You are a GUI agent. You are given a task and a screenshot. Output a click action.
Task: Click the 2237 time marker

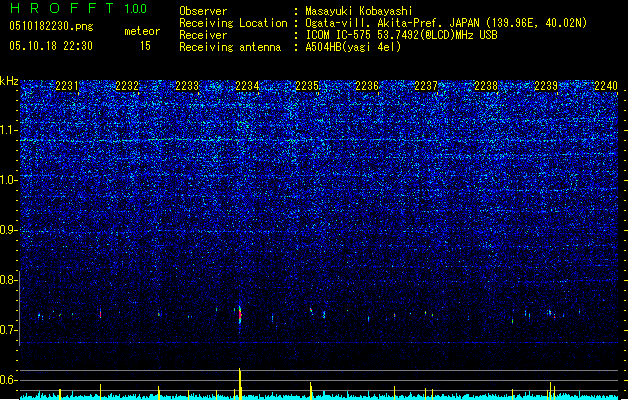point(426,86)
